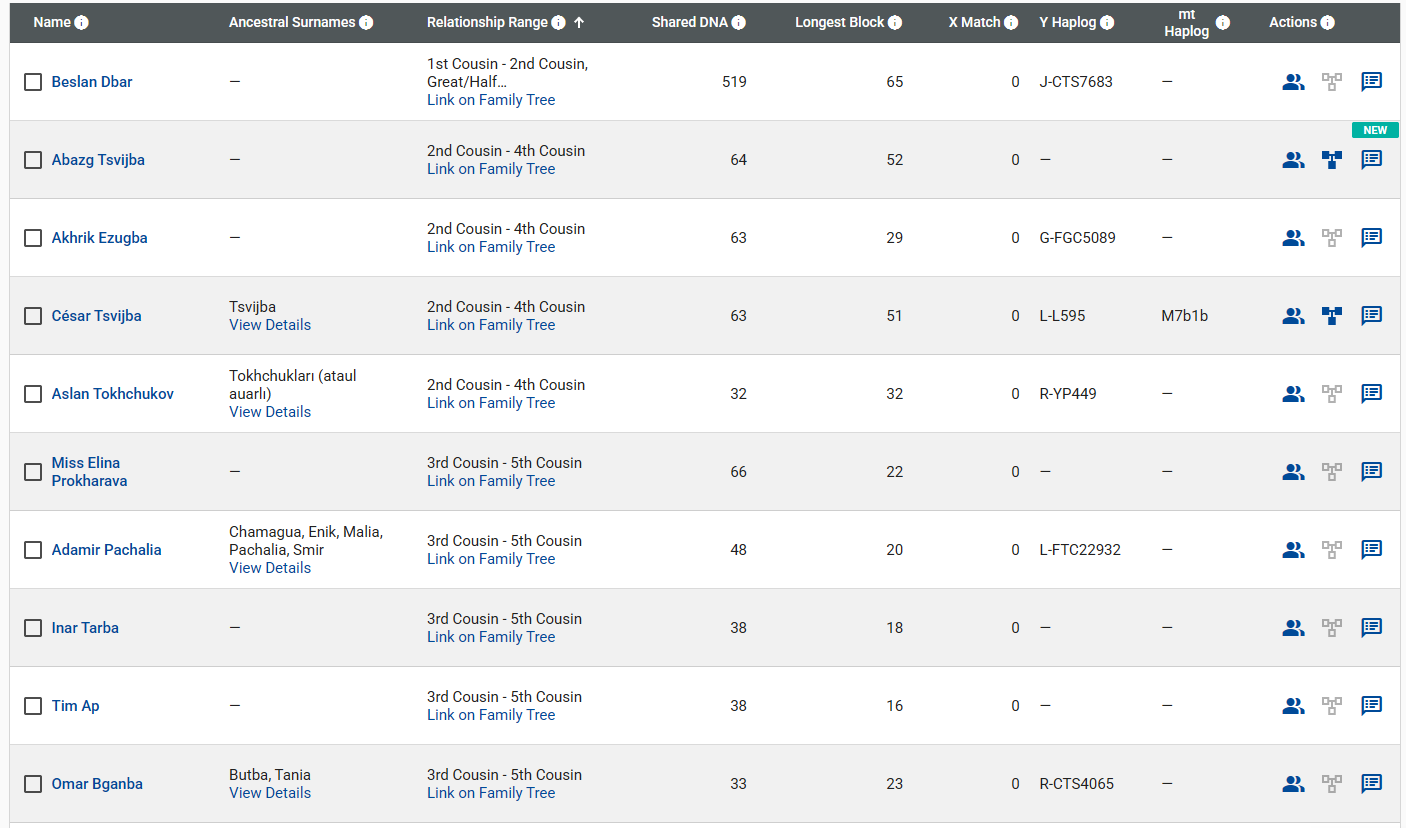Check the Akhrik Ezugba row
The width and height of the screenshot is (1406, 828).
point(33,238)
